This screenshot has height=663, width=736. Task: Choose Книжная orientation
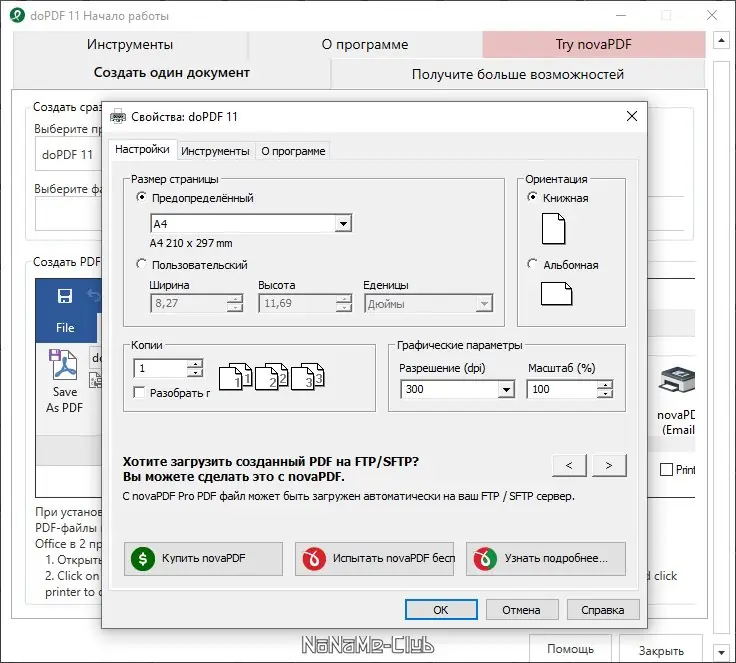532,197
